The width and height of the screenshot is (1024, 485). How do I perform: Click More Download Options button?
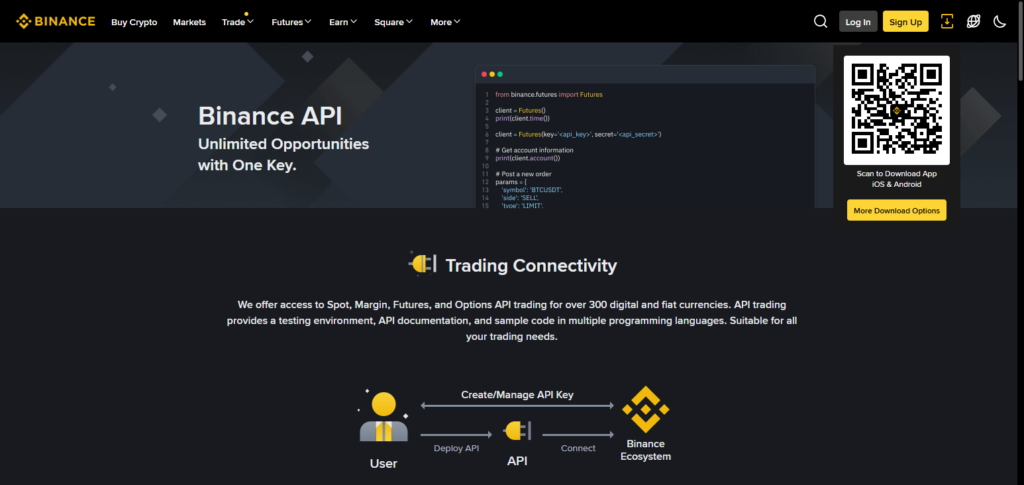coord(896,210)
